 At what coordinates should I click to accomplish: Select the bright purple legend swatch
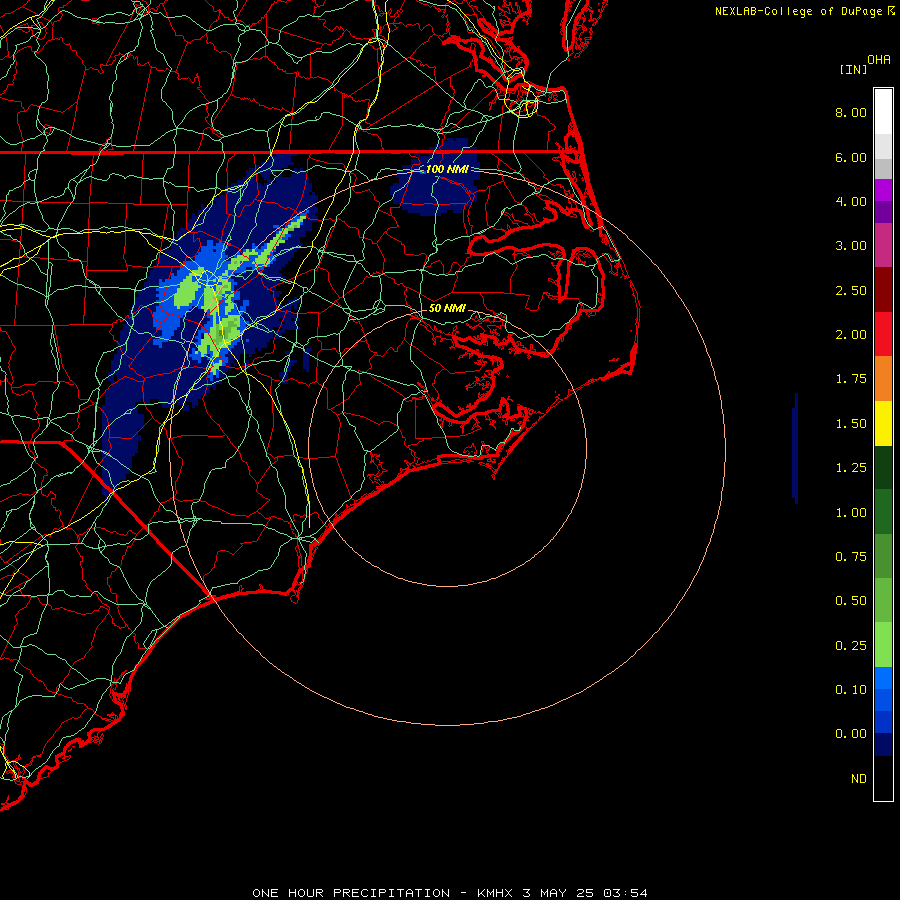pyautogui.click(x=883, y=190)
